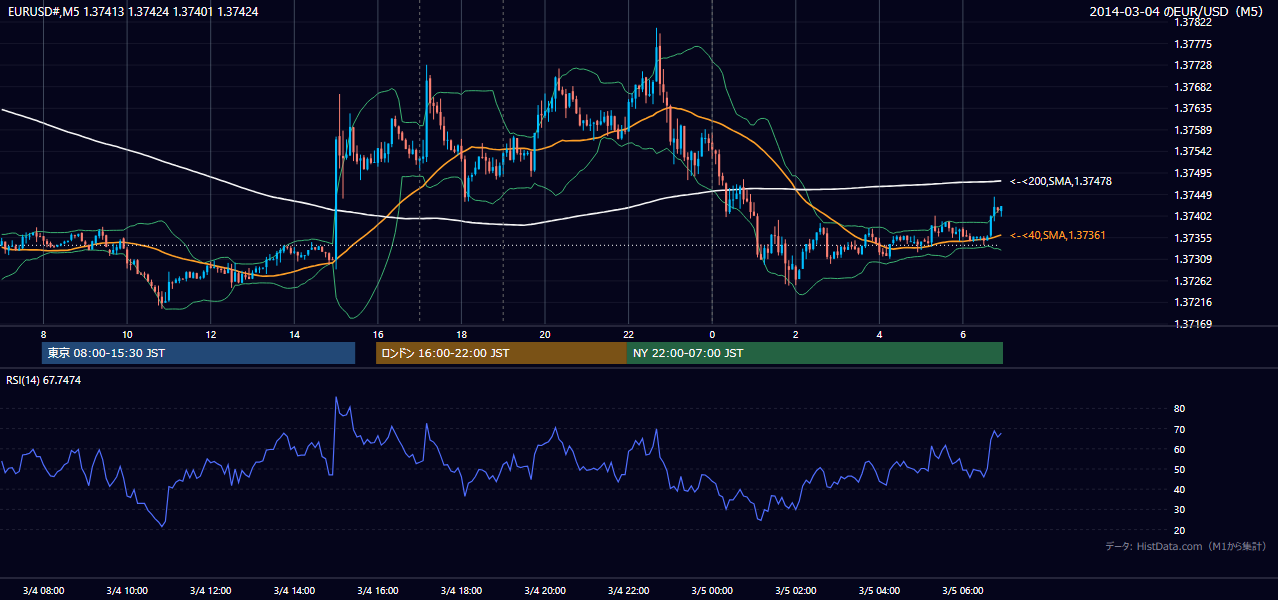This screenshot has width=1278, height=600.
Task: Select price axis value 1.37449
Action: [1195, 195]
